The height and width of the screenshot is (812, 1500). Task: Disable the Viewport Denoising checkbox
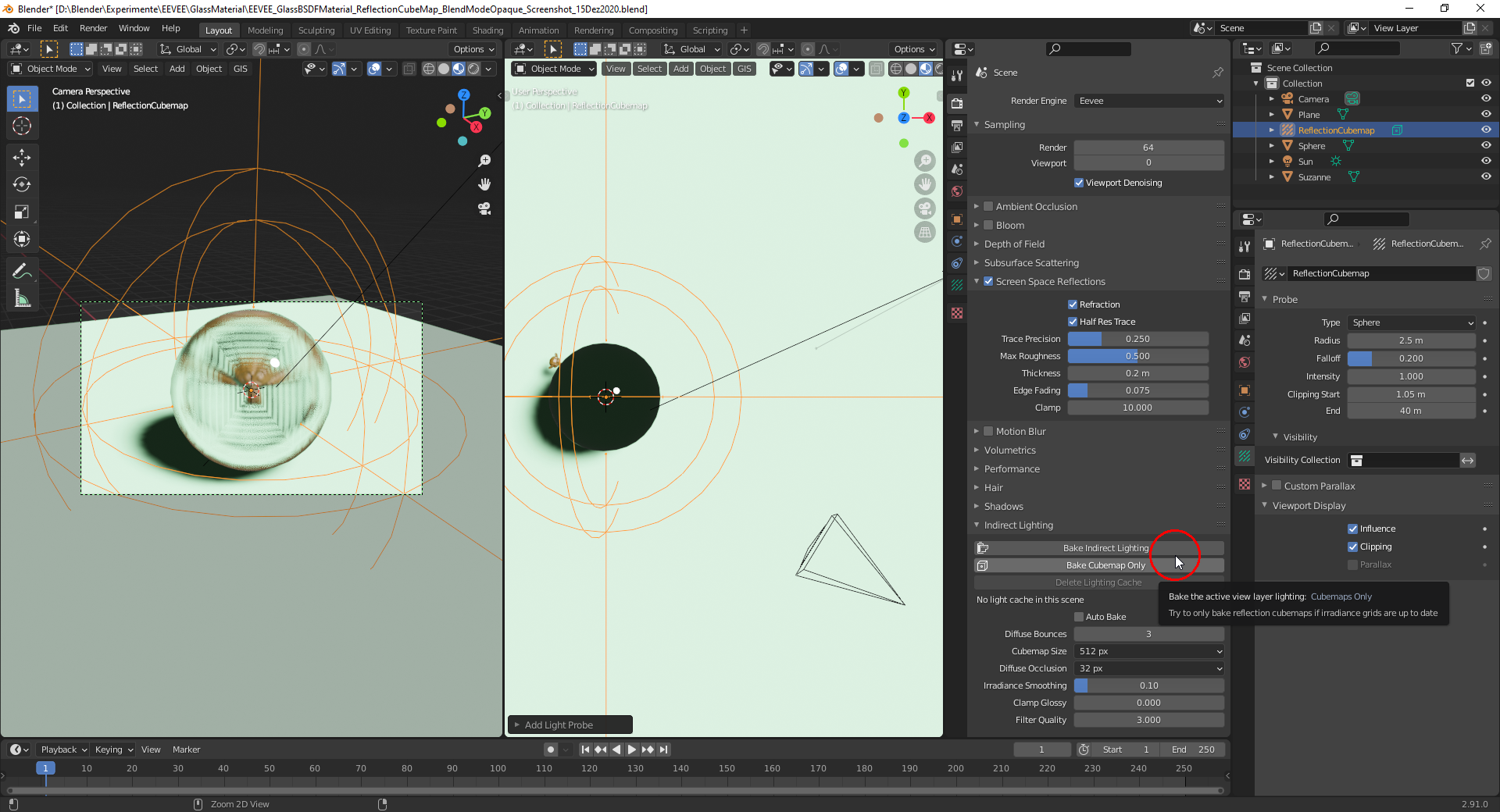(1079, 183)
